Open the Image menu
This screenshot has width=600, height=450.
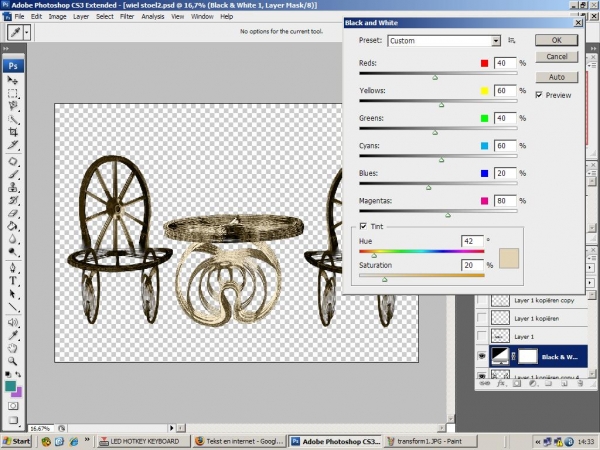(57, 16)
